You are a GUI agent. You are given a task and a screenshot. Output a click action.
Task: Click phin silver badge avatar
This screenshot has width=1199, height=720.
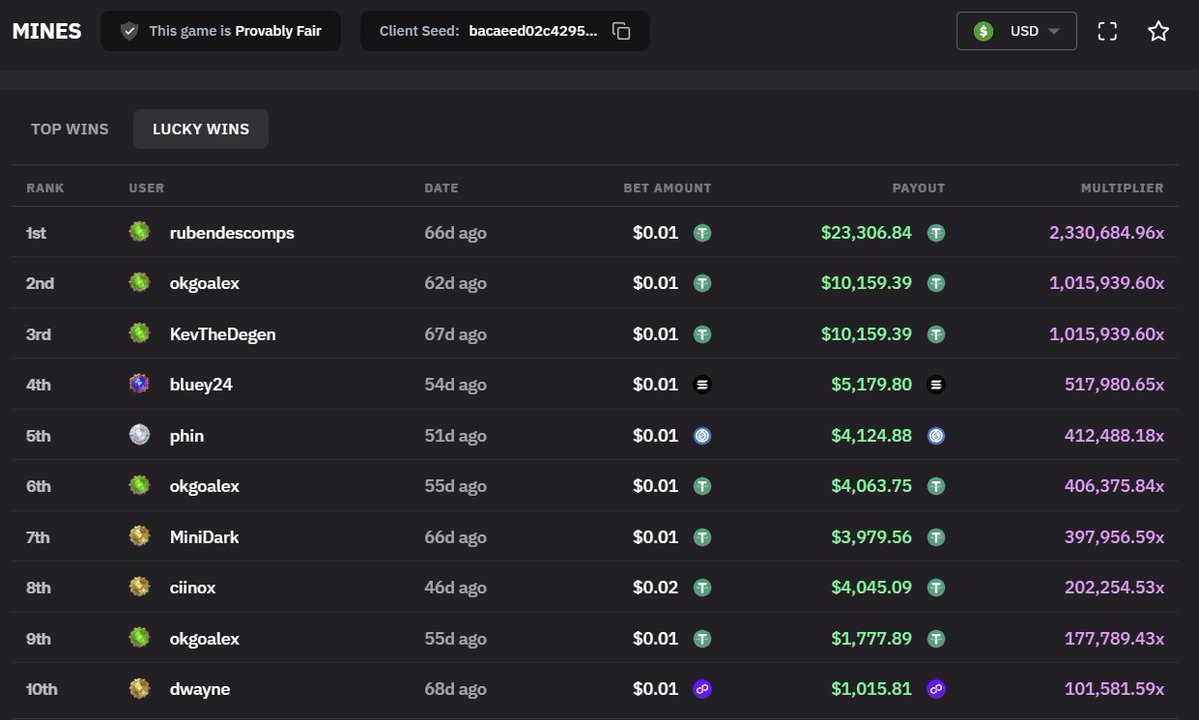pos(139,435)
